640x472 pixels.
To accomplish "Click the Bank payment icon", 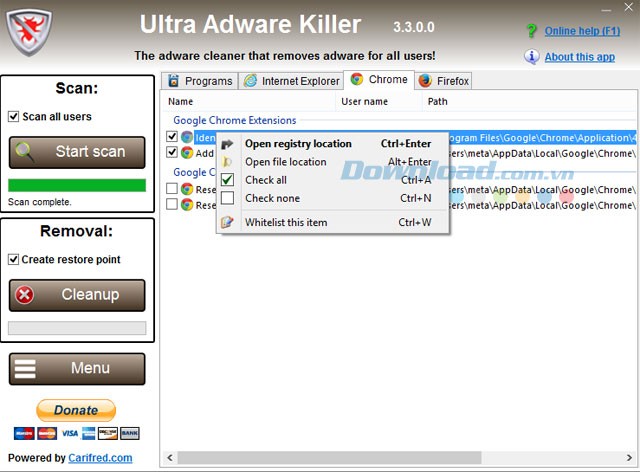I will coord(130,433).
